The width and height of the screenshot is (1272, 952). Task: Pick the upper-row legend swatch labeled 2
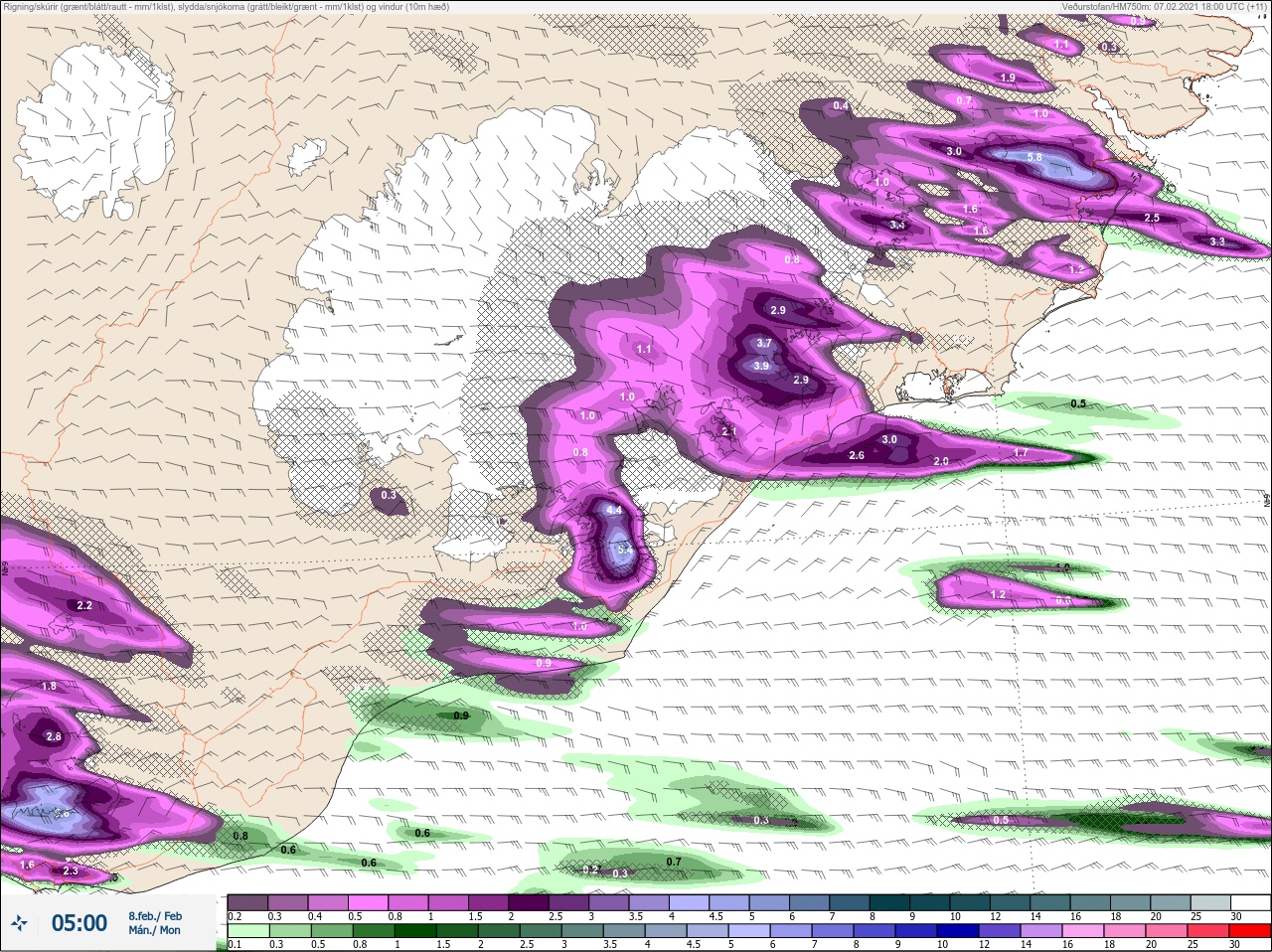[x=529, y=902]
